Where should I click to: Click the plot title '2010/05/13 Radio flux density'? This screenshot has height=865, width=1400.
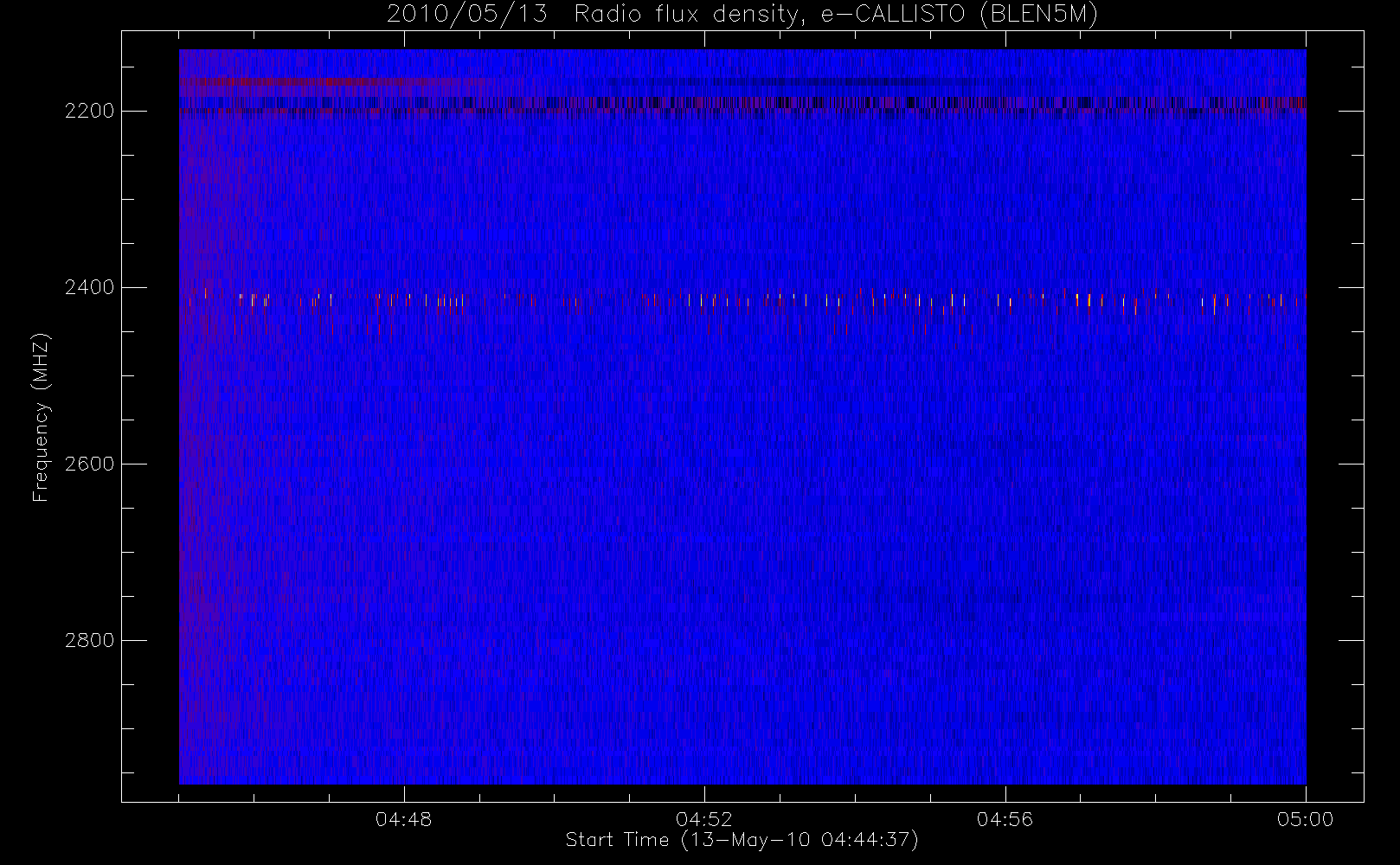tap(742, 15)
